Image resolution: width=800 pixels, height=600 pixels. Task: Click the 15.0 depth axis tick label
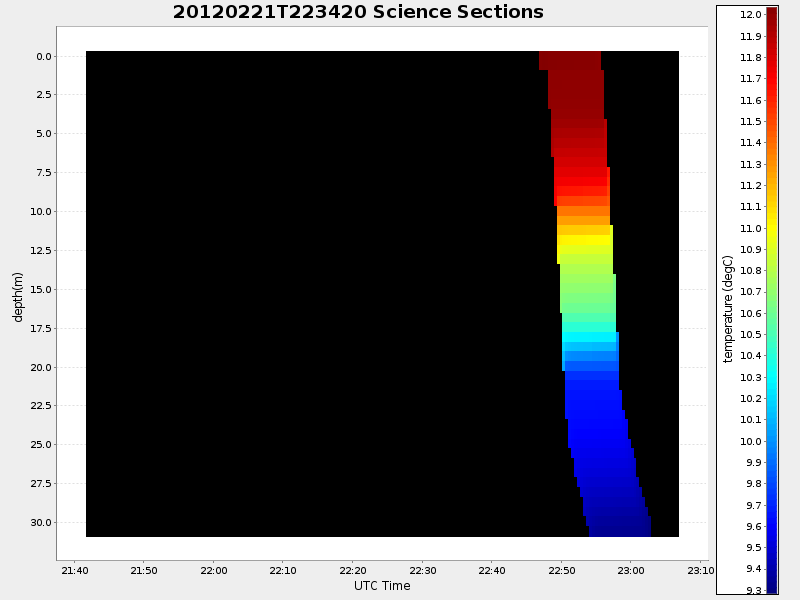(x=38, y=289)
